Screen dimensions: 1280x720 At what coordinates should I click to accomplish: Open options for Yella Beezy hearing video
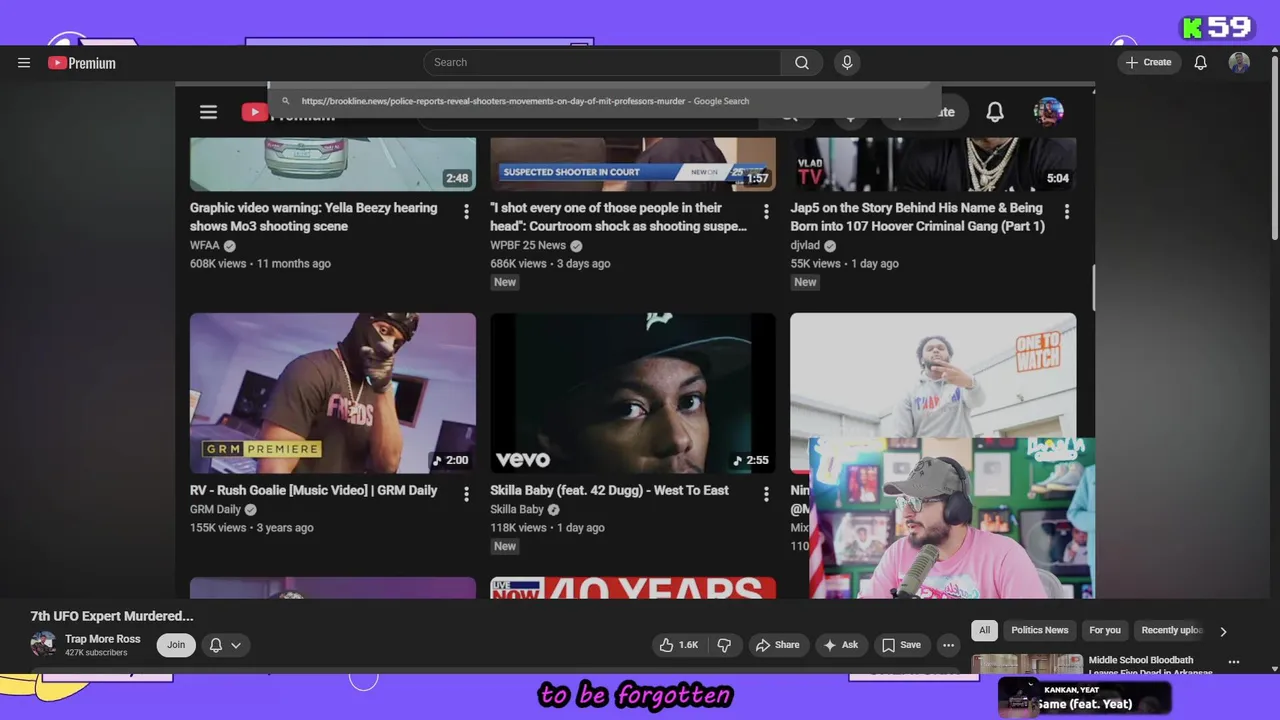466,211
